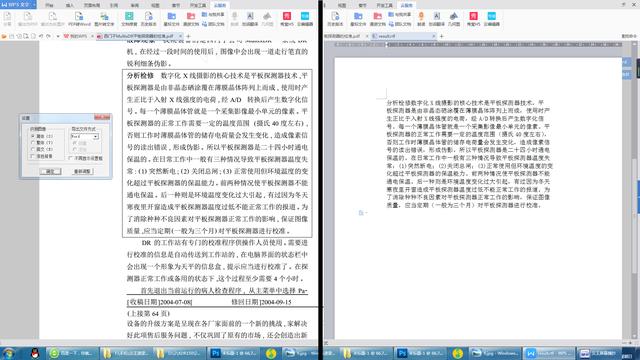Click the 重新调整 button in settings dialog
The height and width of the screenshot is (360, 640).
pyautogui.click(x=82, y=171)
